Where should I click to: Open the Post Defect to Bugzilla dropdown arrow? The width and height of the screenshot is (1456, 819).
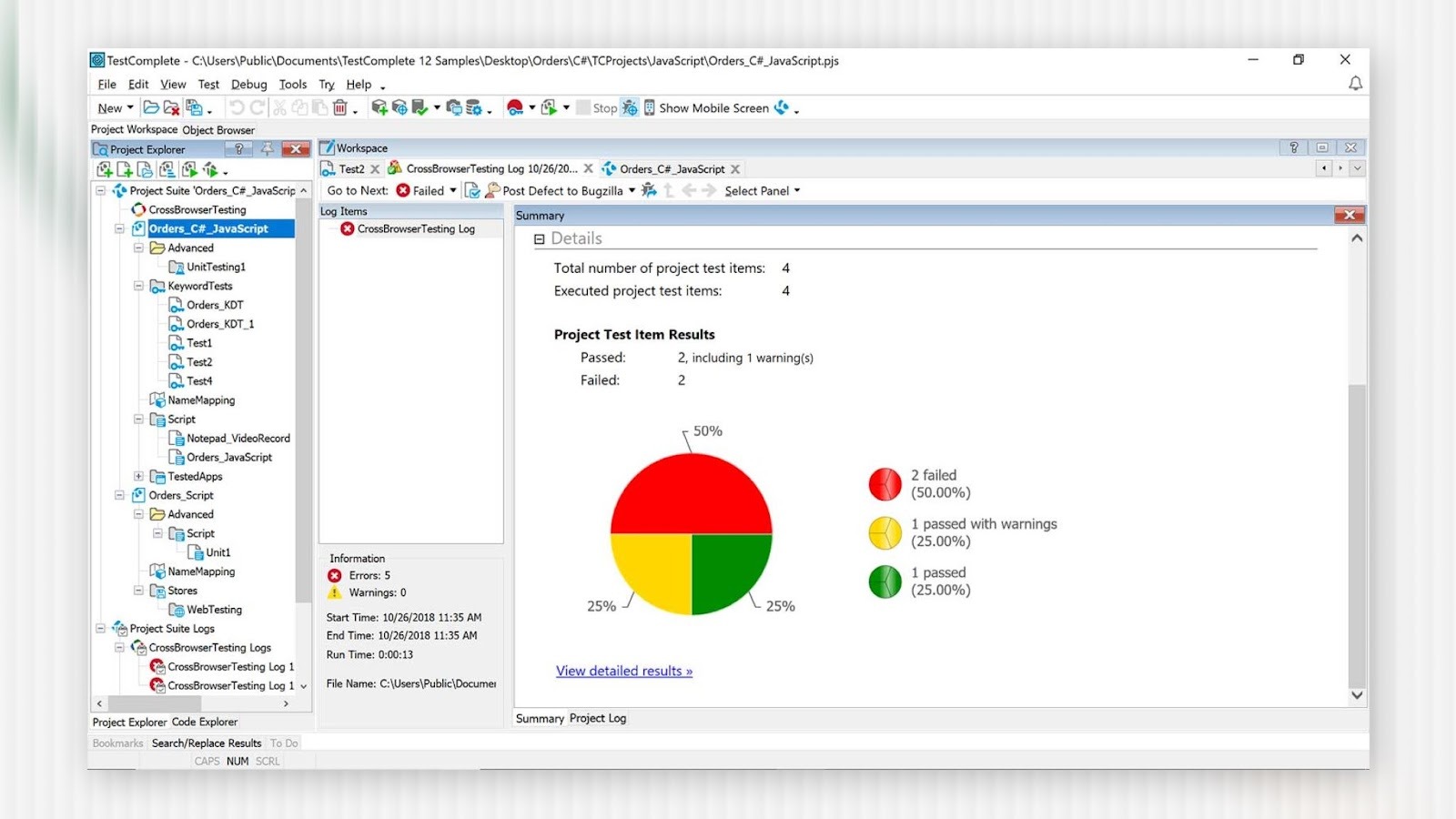click(632, 190)
